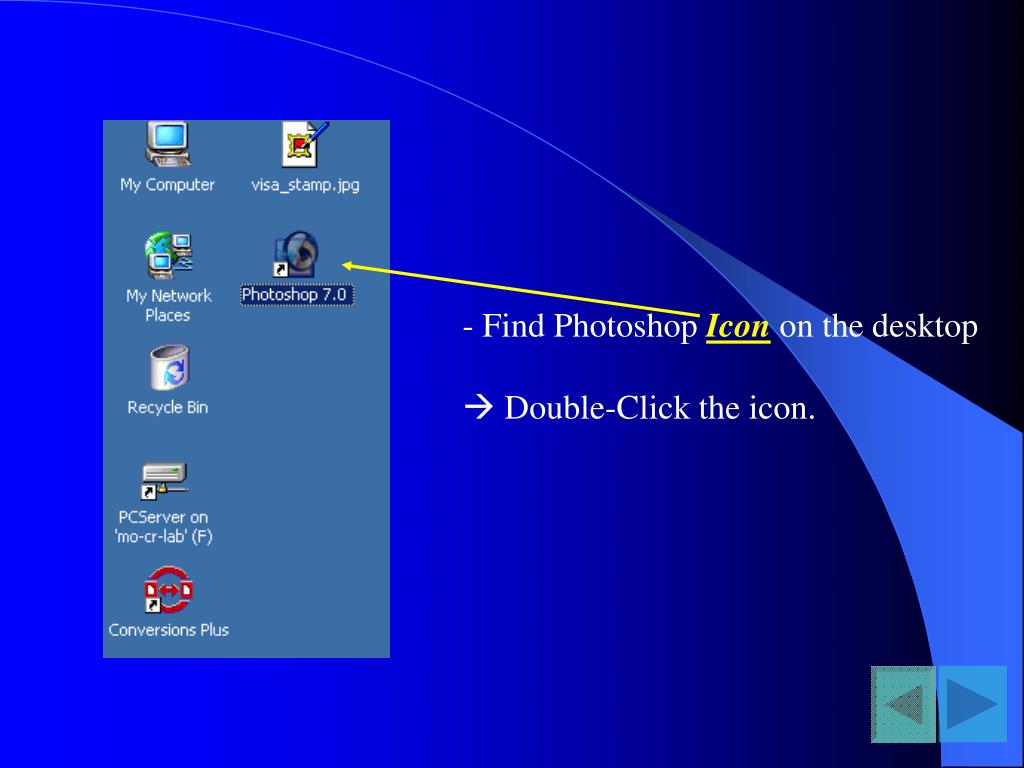Viewport: 1024px width, 768px height.
Task: Click the 'Recycle Bin' label text
Action: 168,408
